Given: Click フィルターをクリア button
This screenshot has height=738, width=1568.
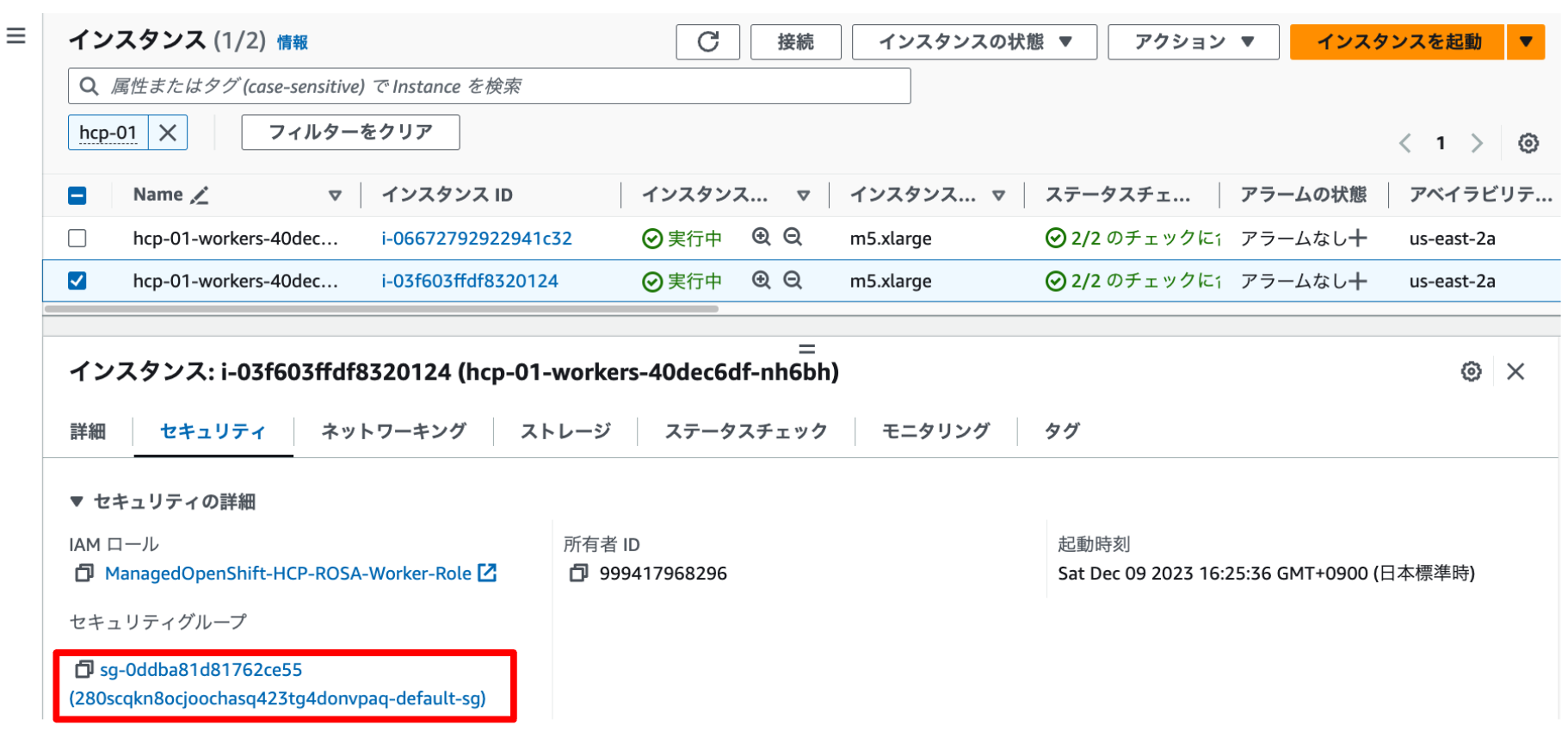Looking at the screenshot, I should coord(350,132).
